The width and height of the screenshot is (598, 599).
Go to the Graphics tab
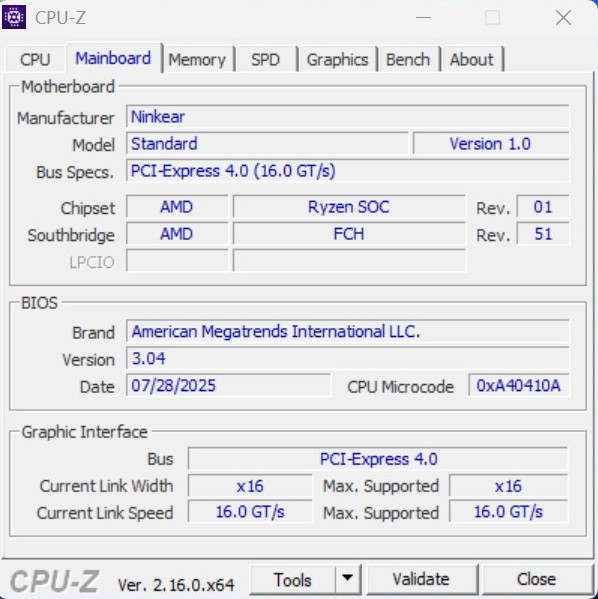pos(338,60)
